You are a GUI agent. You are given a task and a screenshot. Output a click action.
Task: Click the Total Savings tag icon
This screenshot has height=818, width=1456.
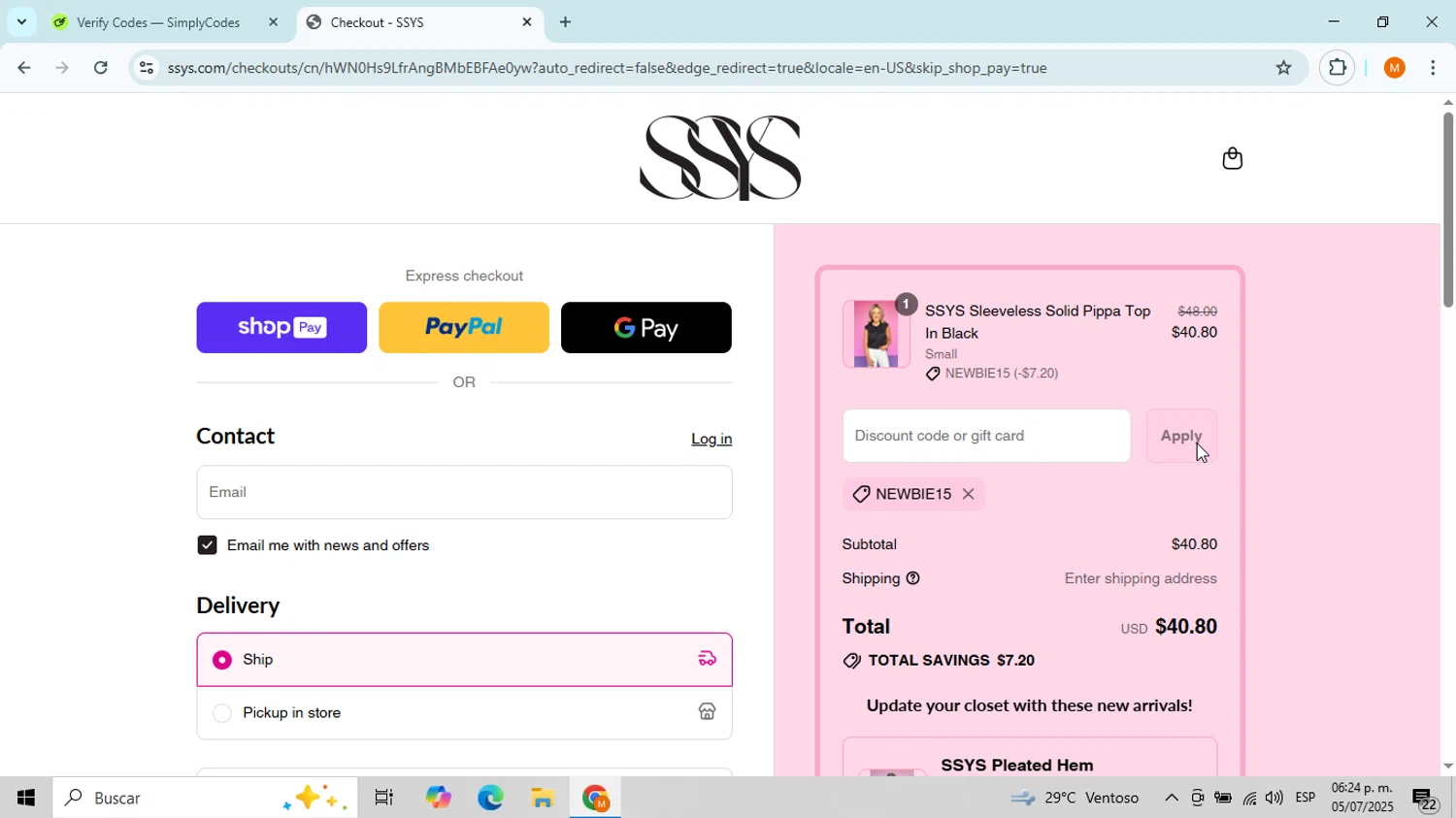tap(852, 661)
